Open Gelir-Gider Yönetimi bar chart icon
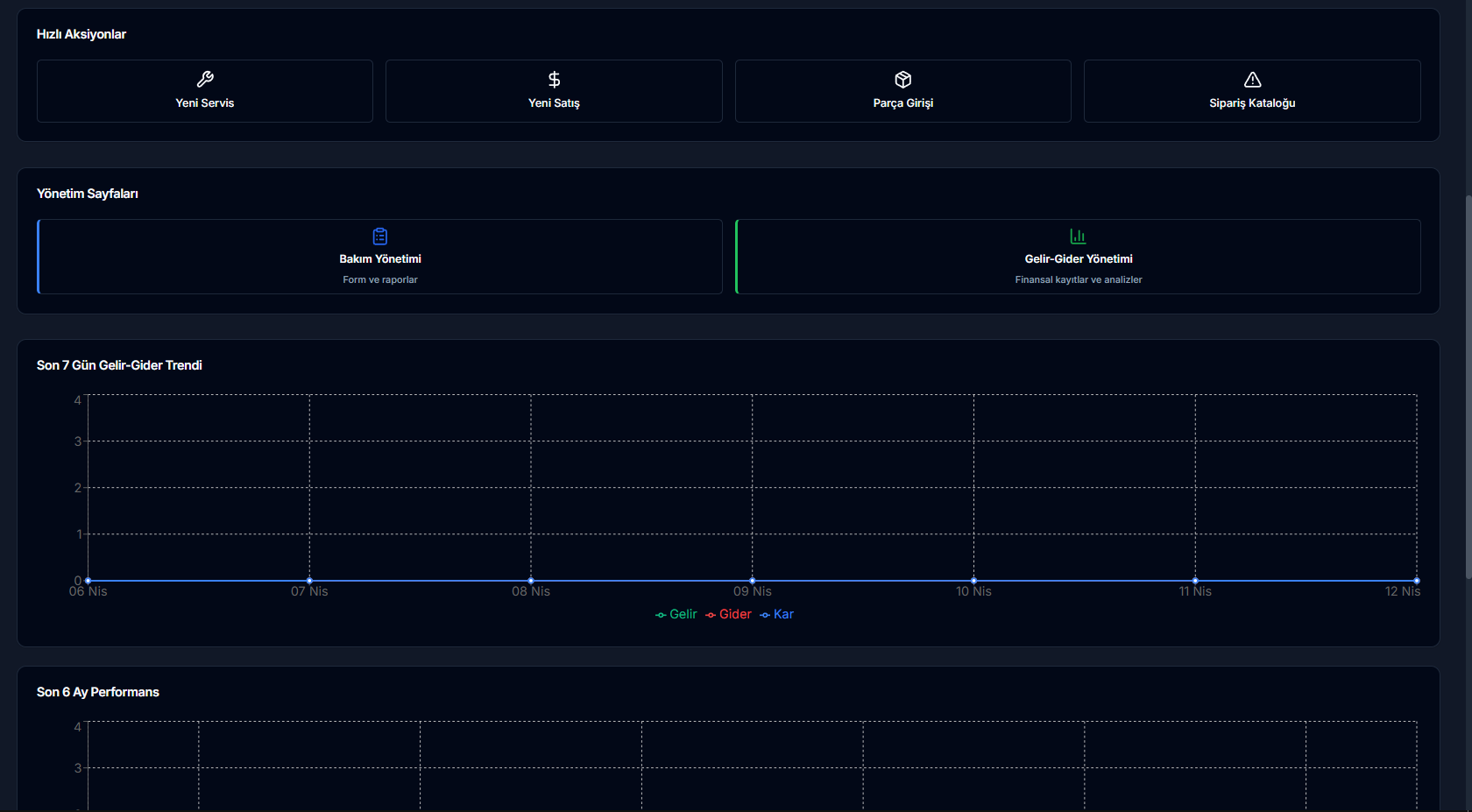 (1079, 237)
